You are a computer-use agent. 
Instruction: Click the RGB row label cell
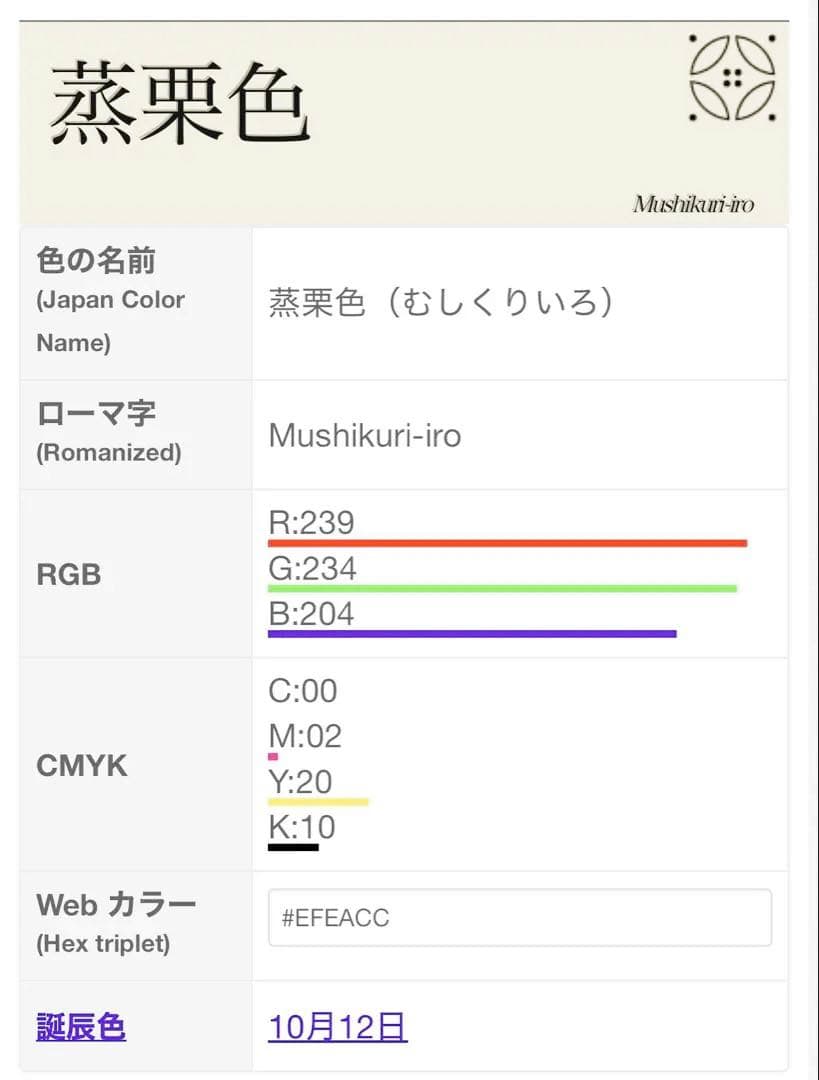coord(68,574)
